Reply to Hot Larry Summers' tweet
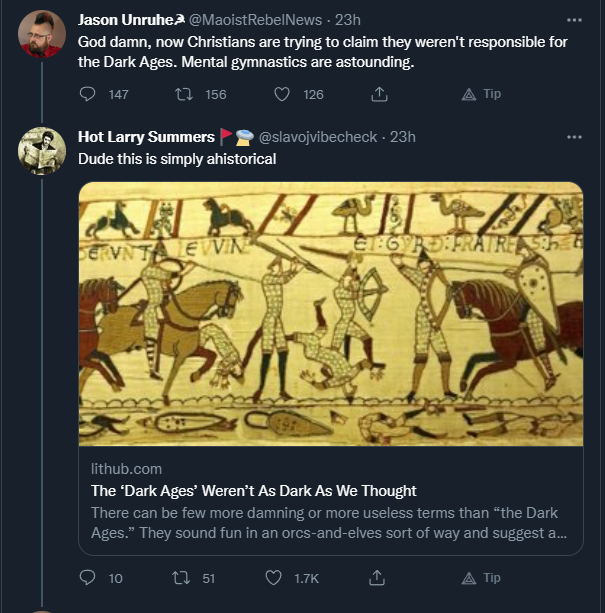 pos(87,578)
